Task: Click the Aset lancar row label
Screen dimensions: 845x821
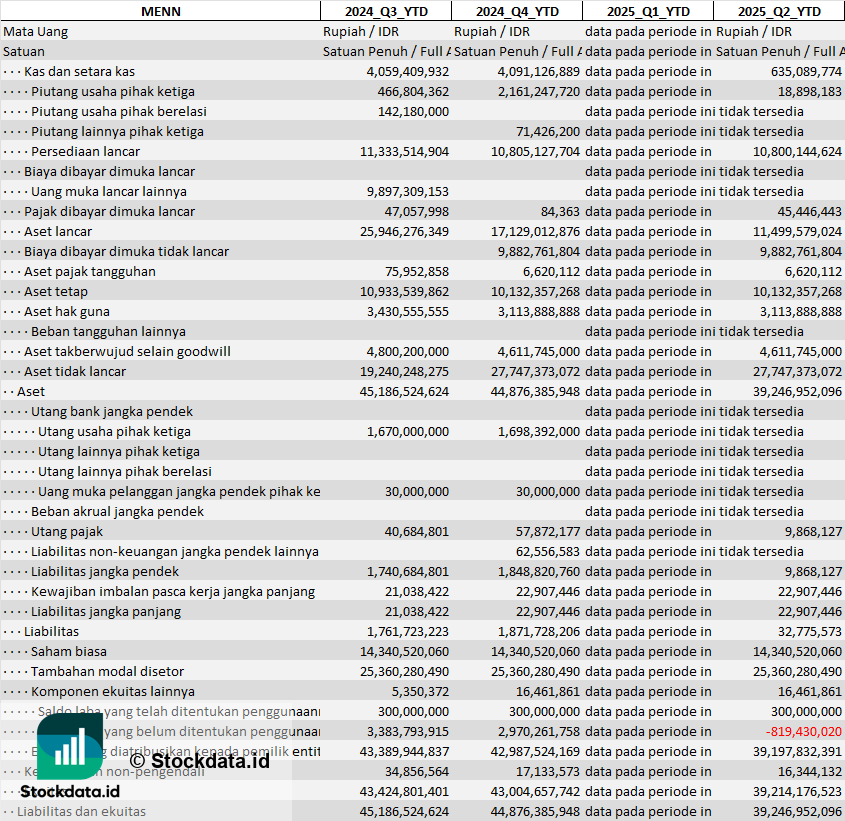Action: pyautogui.click(x=58, y=231)
